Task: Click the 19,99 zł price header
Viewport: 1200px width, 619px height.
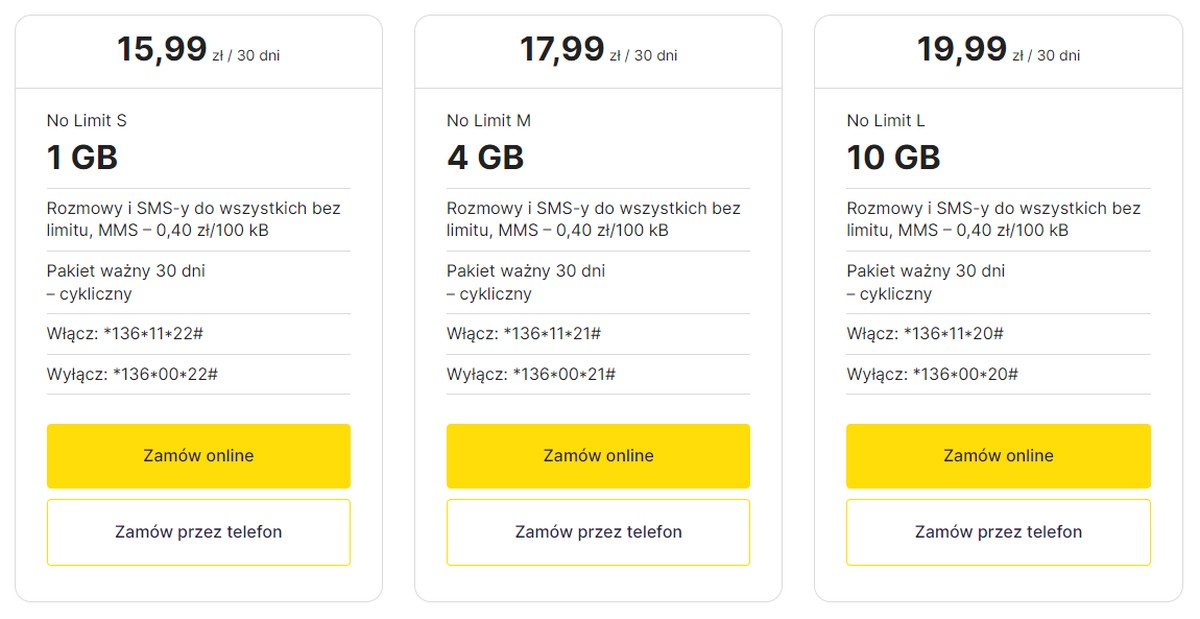Action: click(998, 50)
